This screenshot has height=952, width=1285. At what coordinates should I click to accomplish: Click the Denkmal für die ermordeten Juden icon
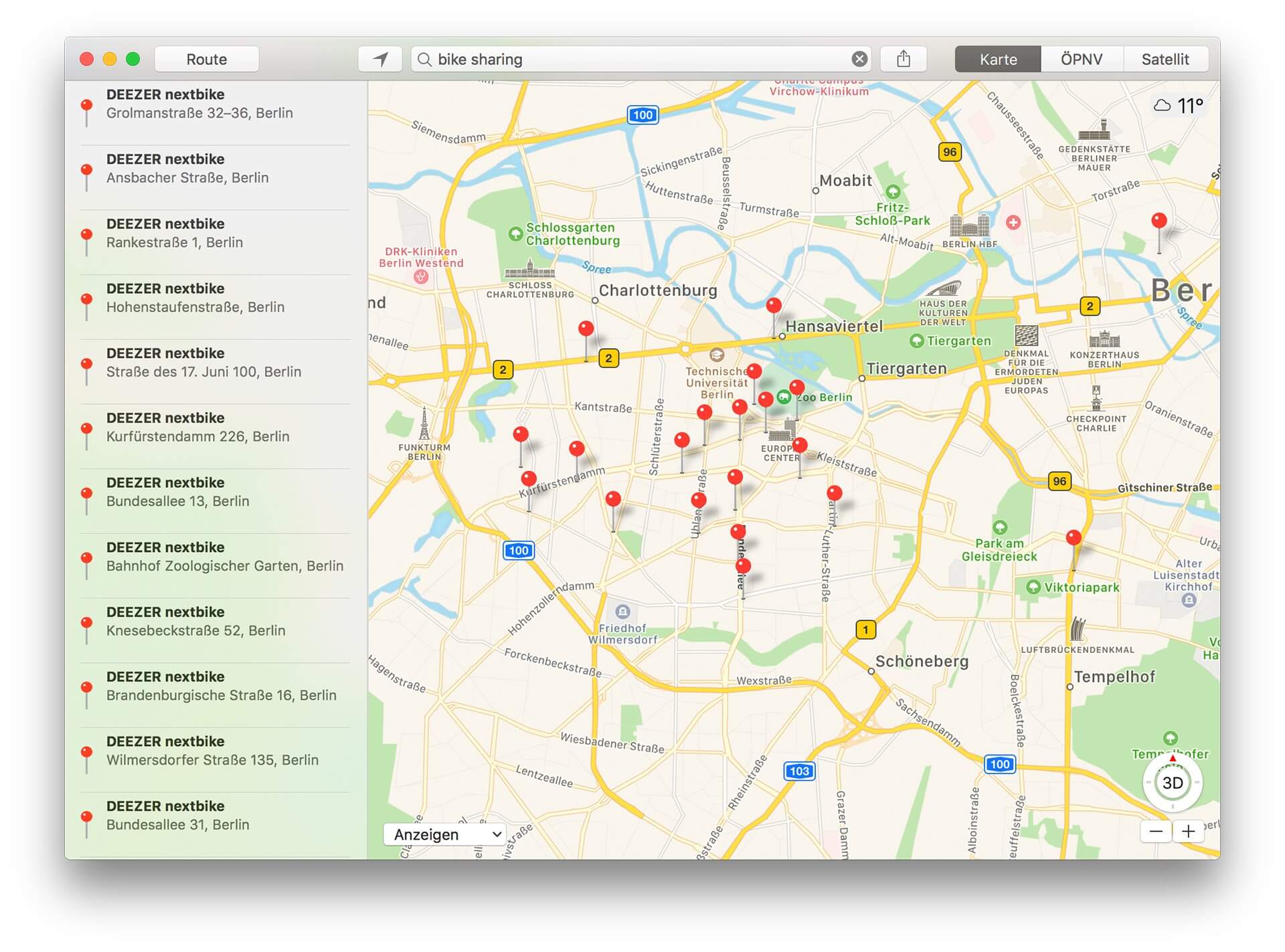tap(1026, 335)
